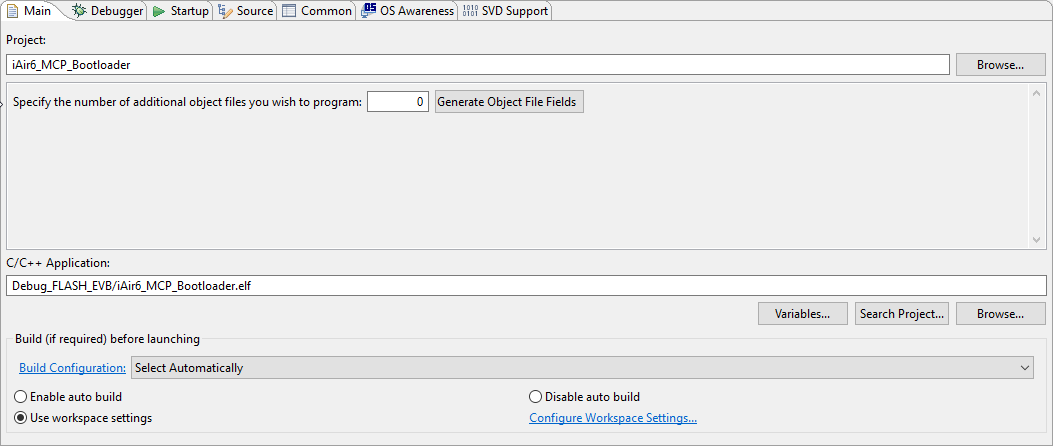Click the Startup tab green arrow icon
1053x446 pixels.
point(159,11)
